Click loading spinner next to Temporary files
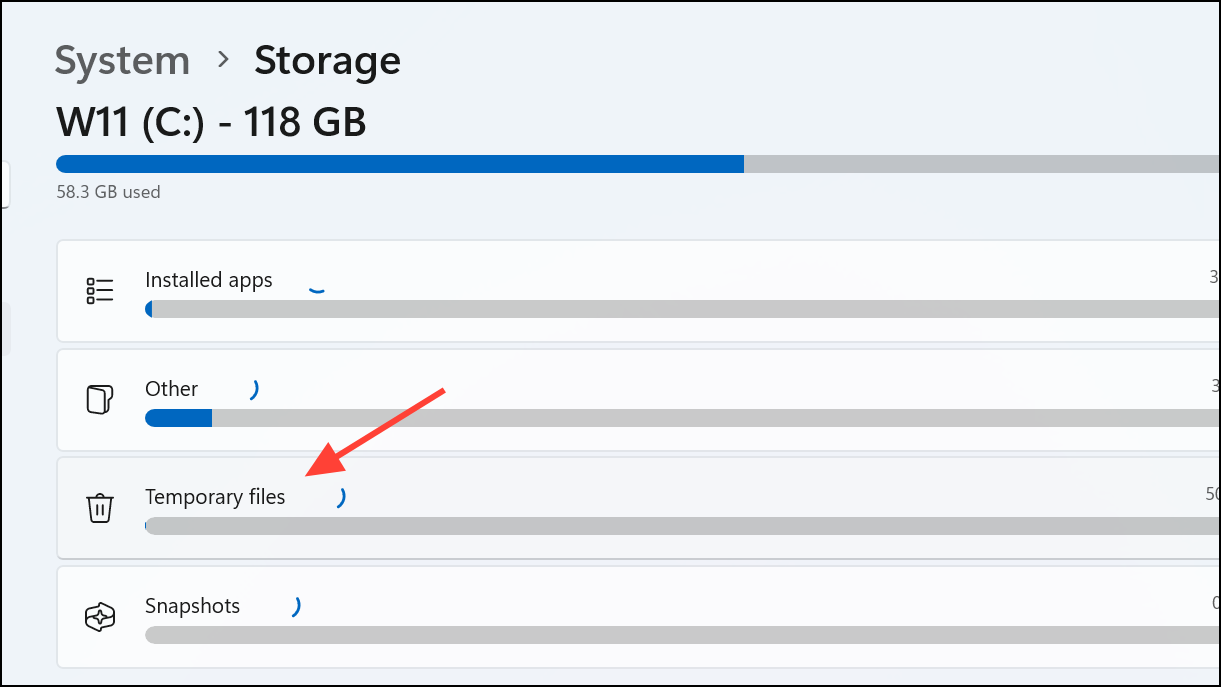The width and height of the screenshot is (1221, 687). [x=342, y=497]
